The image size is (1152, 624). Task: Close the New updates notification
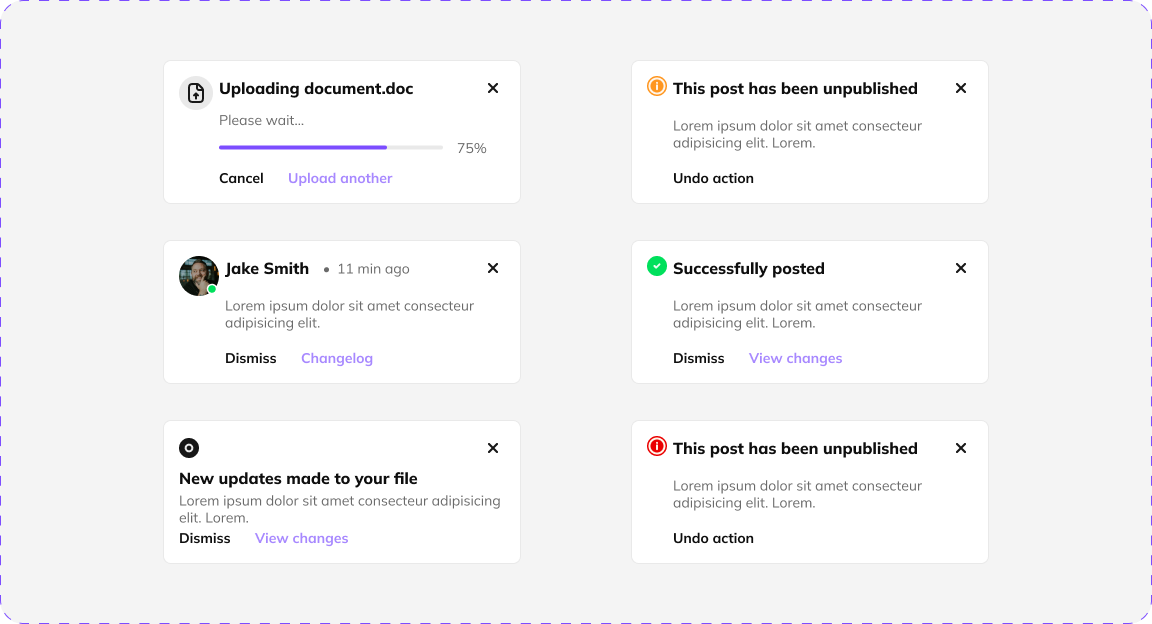[493, 448]
